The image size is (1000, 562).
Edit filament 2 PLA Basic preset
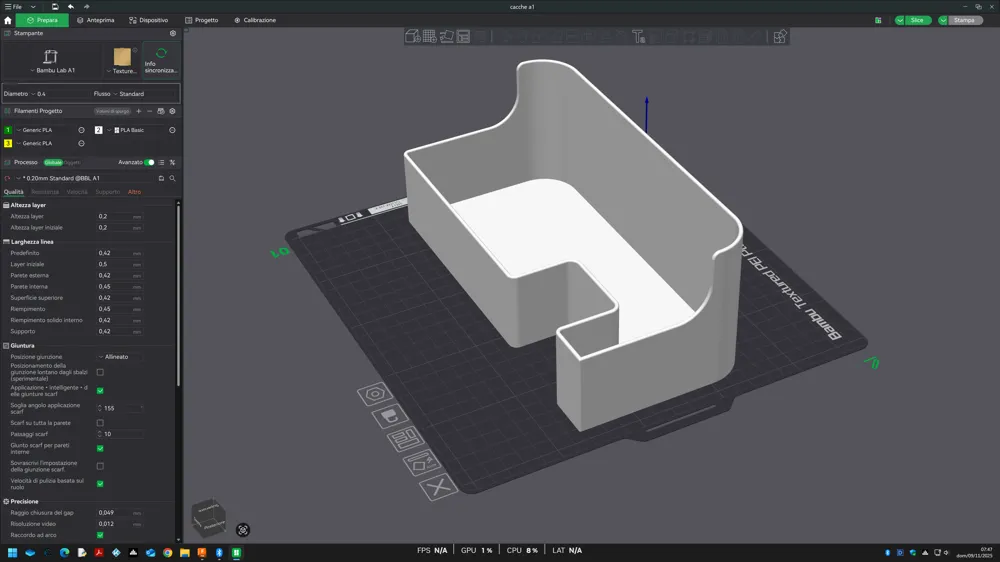point(172,130)
